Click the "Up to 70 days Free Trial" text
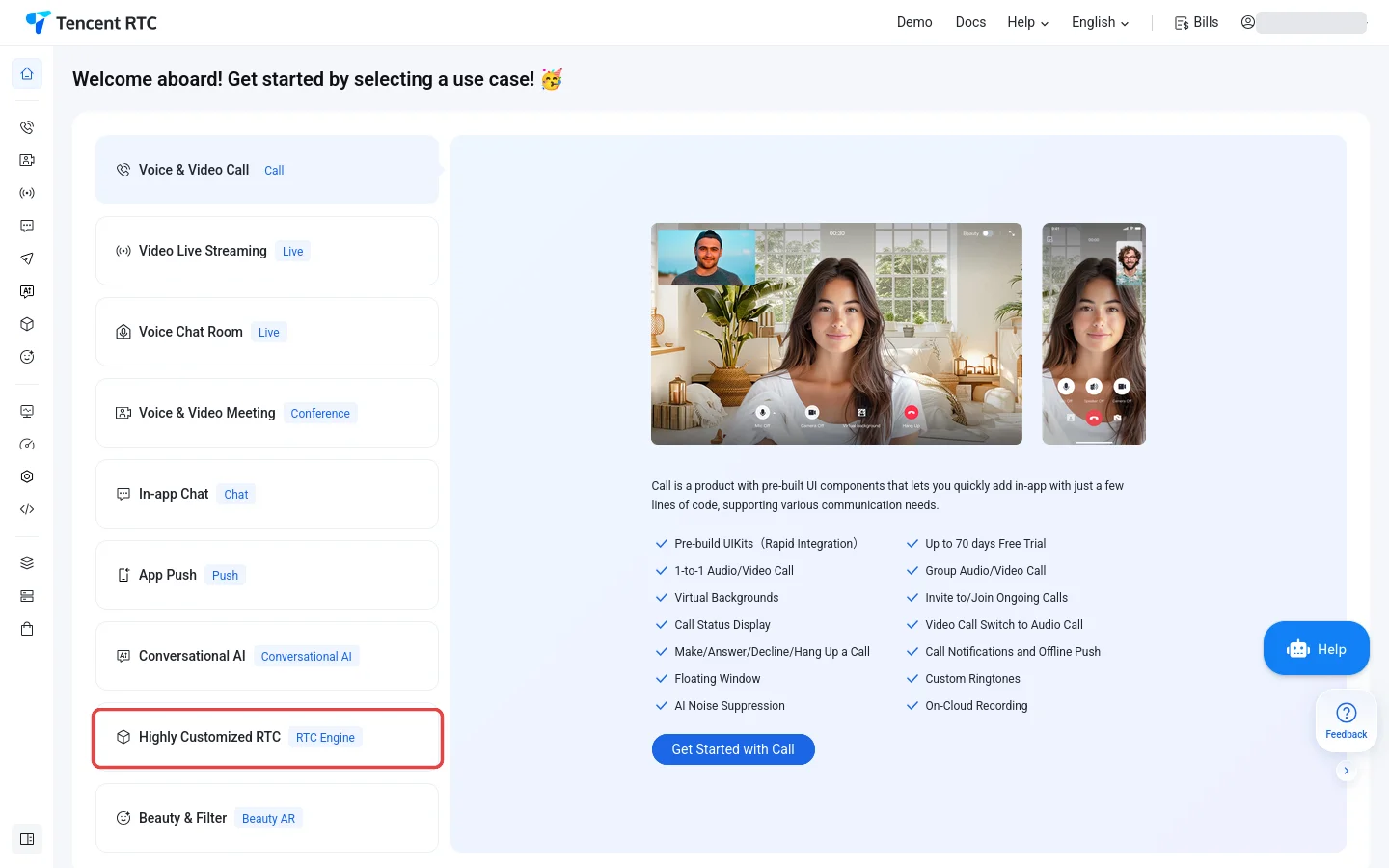 click(x=985, y=544)
